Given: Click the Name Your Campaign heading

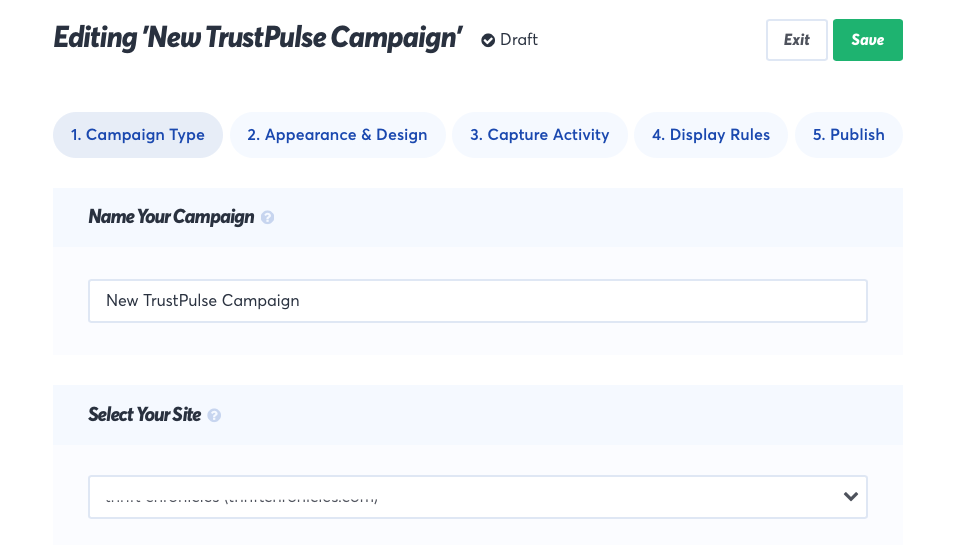Looking at the screenshot, I should (171, 217).
